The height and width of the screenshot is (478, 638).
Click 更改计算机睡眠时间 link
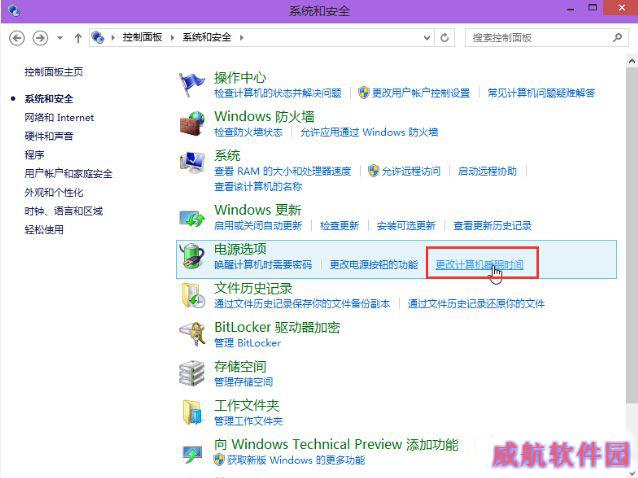point(480,265)
